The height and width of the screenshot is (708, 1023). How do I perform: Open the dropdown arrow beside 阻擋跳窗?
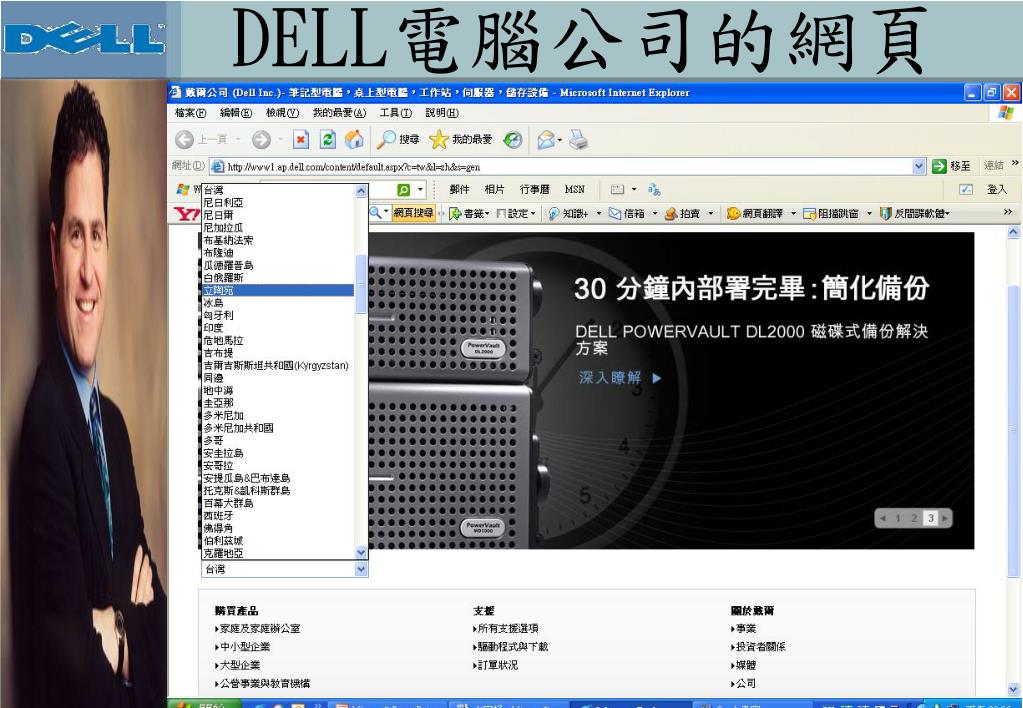point(869,213)
